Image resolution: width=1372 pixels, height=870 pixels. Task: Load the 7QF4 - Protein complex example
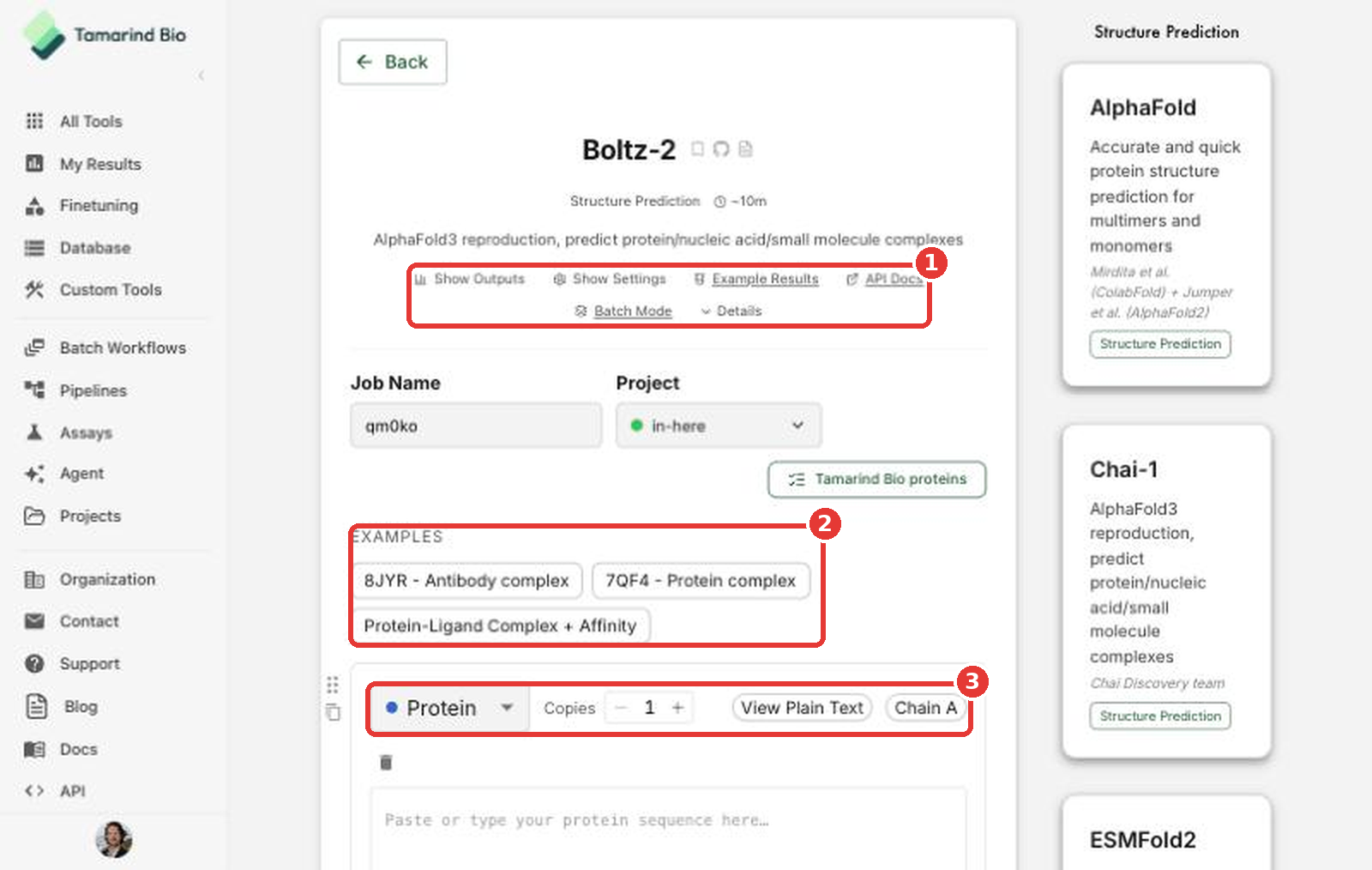(x=701, y=581)
